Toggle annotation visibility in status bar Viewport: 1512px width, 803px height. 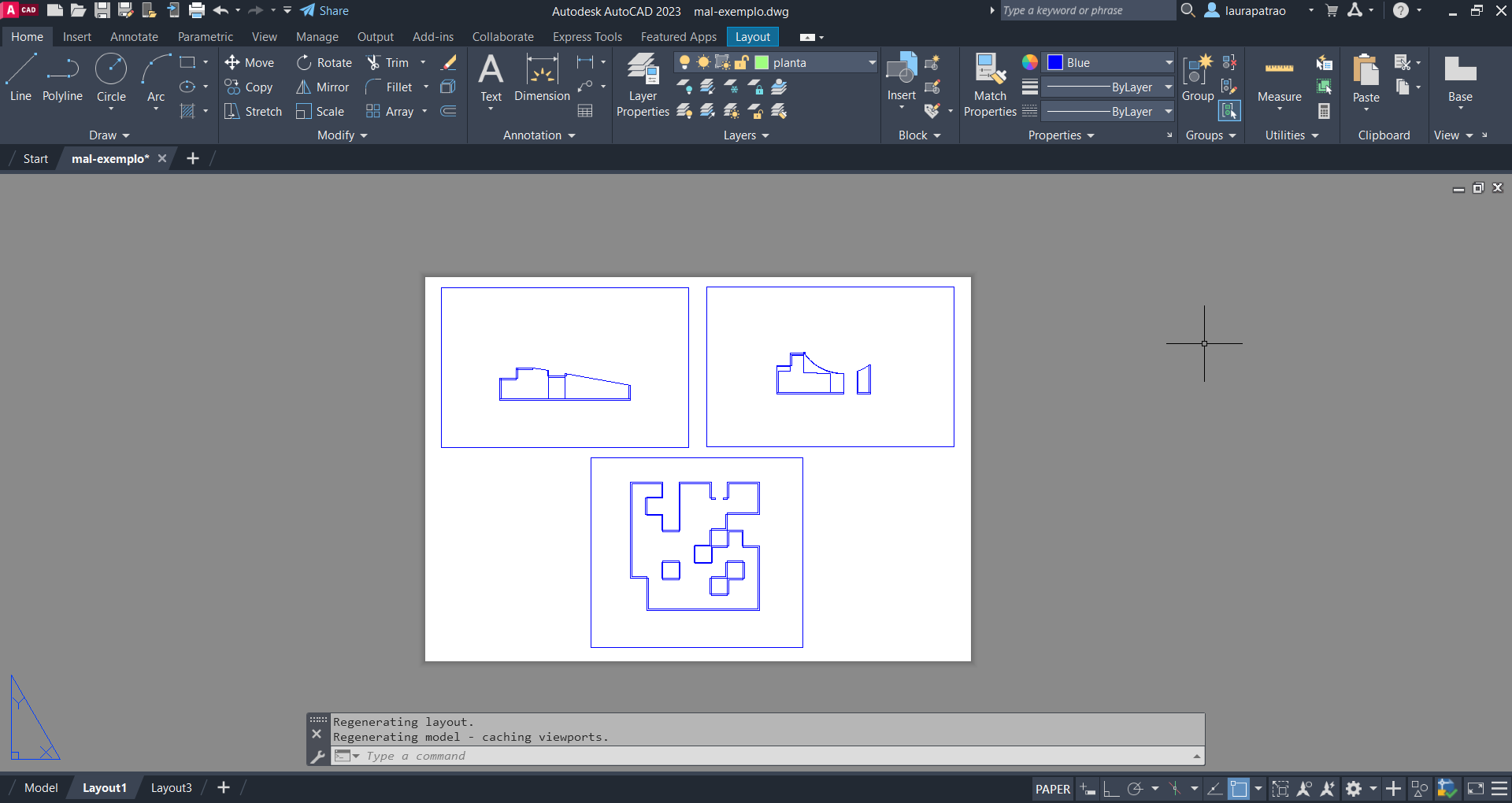pyautogui.click(x=1305, y=789)
